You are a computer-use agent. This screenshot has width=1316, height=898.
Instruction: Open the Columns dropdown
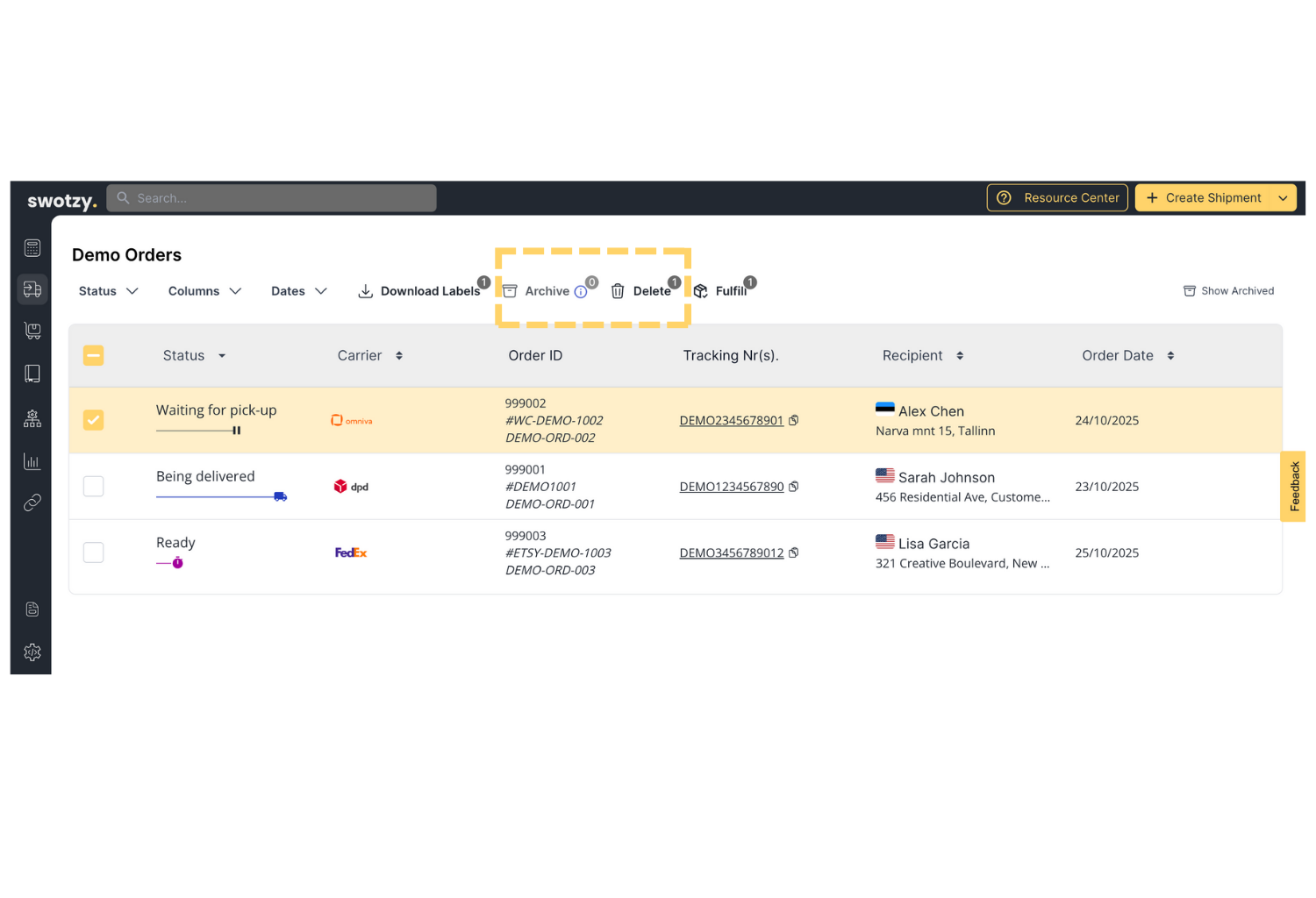(204, 291)
